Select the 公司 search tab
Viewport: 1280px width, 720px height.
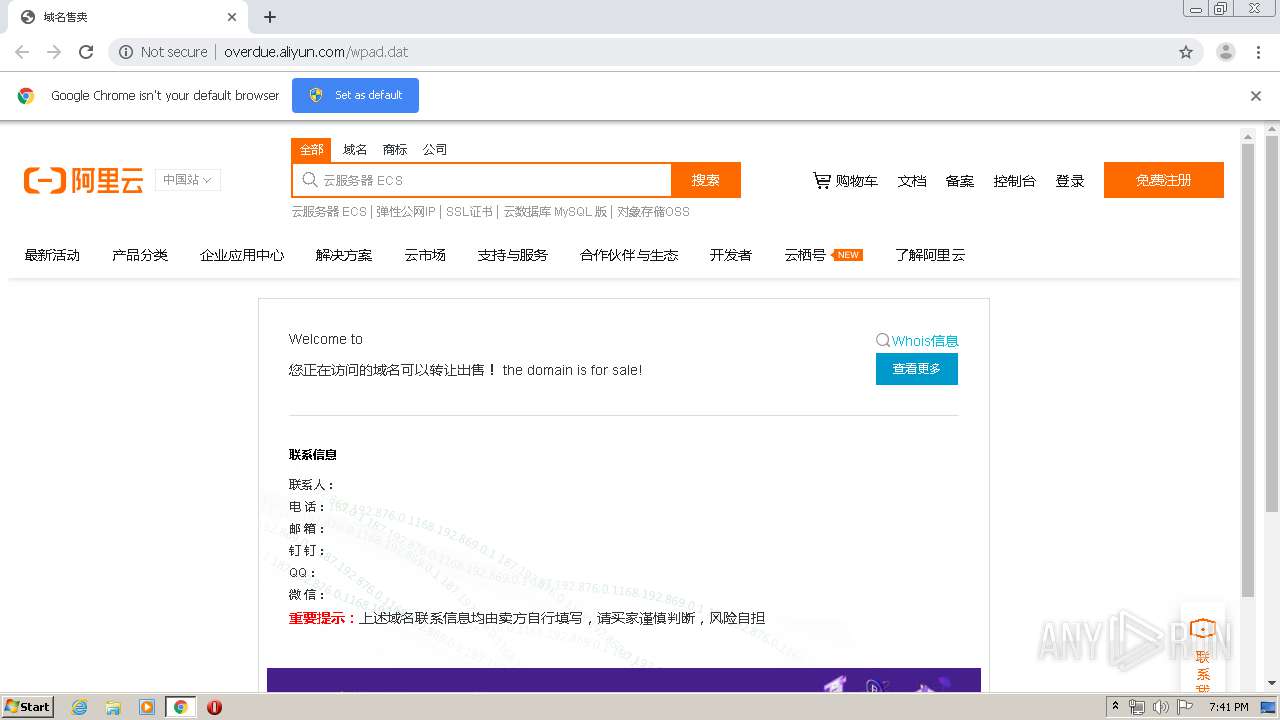tap(435, 150)
